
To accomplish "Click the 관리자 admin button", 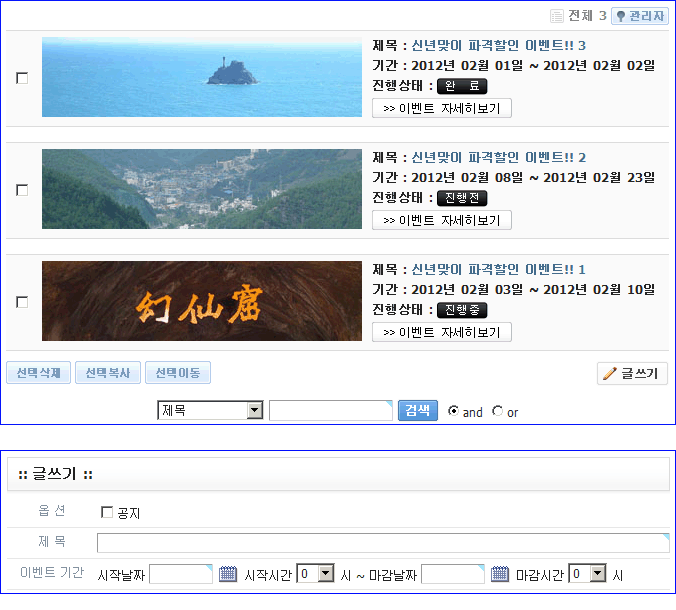I will point(640,16).
